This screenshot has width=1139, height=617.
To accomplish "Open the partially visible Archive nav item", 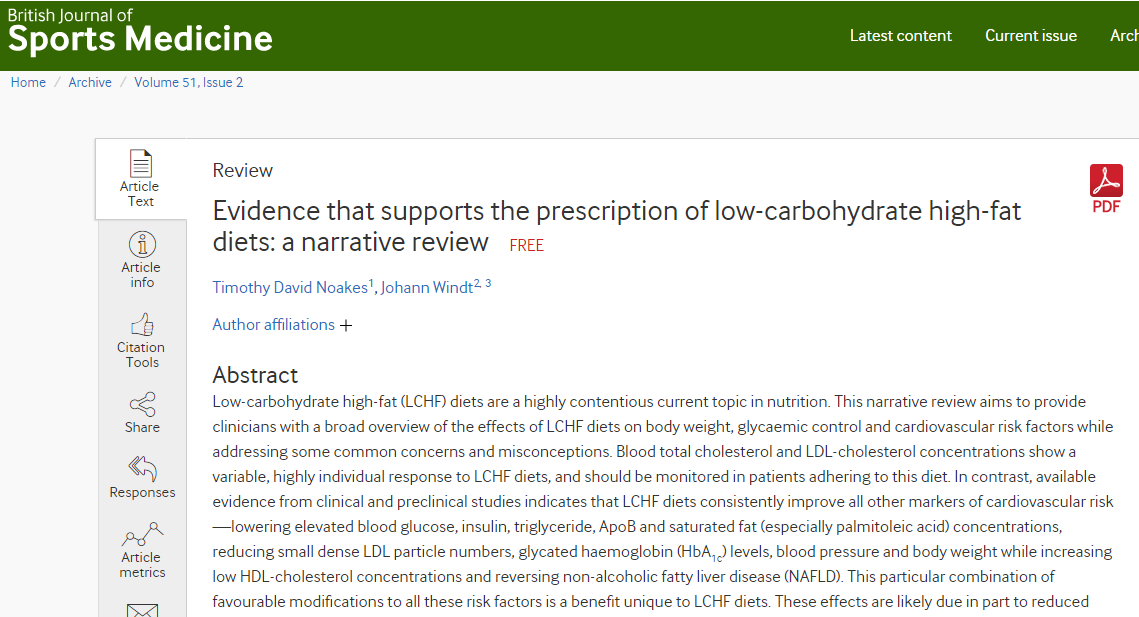I will pyautogui.click(x=1124, y=36).
